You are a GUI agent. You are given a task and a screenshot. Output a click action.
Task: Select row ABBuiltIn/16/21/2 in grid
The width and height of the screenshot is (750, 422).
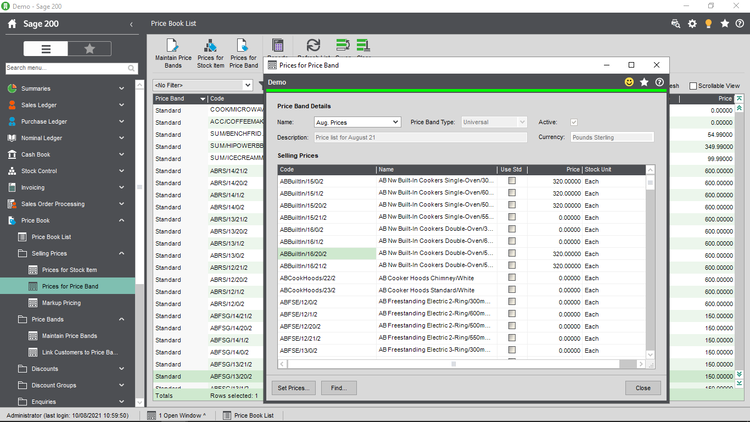tap(462, 266)
